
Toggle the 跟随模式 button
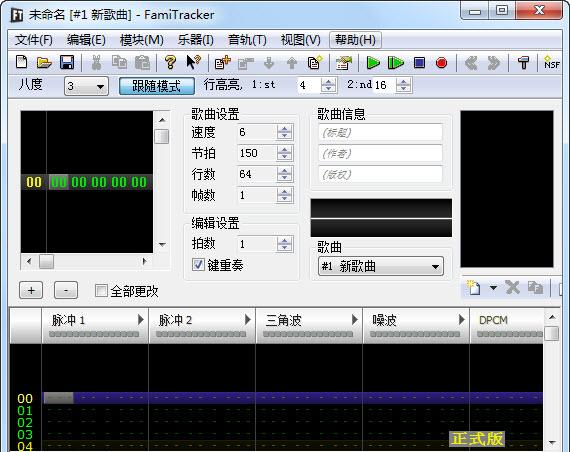pos(157,86)
